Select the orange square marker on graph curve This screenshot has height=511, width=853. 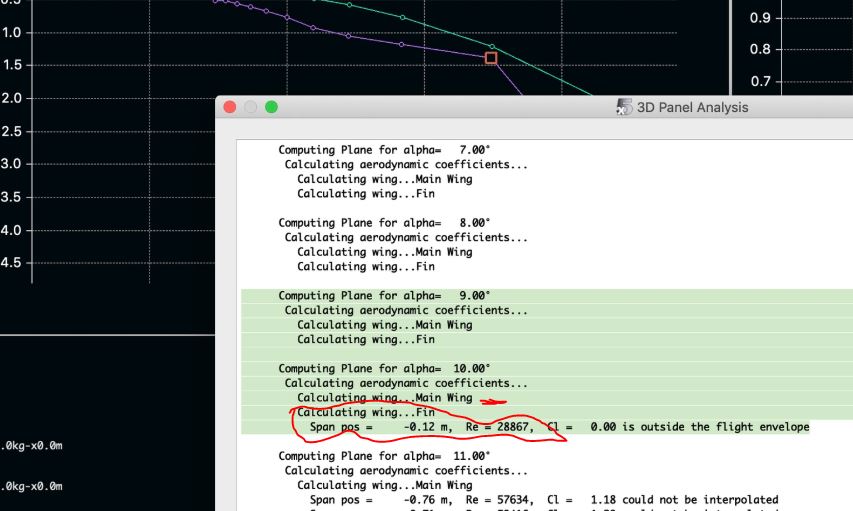point(491,58)
